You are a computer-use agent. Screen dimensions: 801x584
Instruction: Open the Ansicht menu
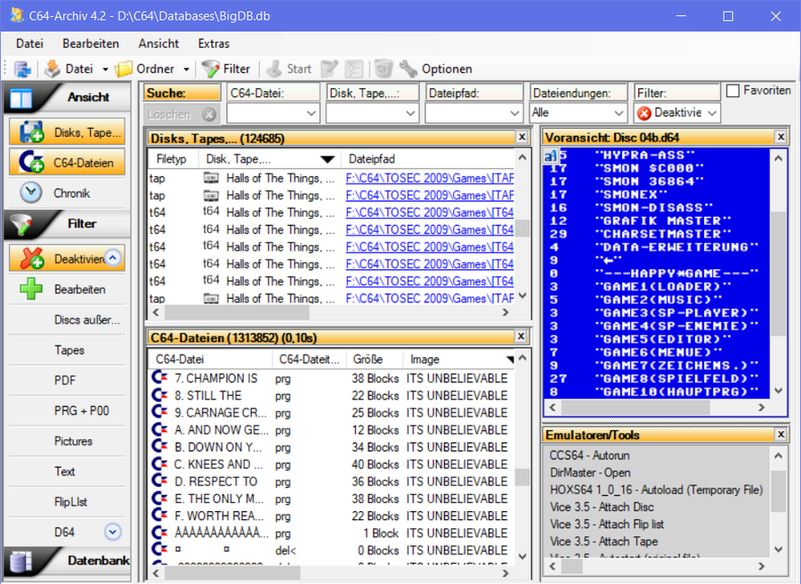159,43
